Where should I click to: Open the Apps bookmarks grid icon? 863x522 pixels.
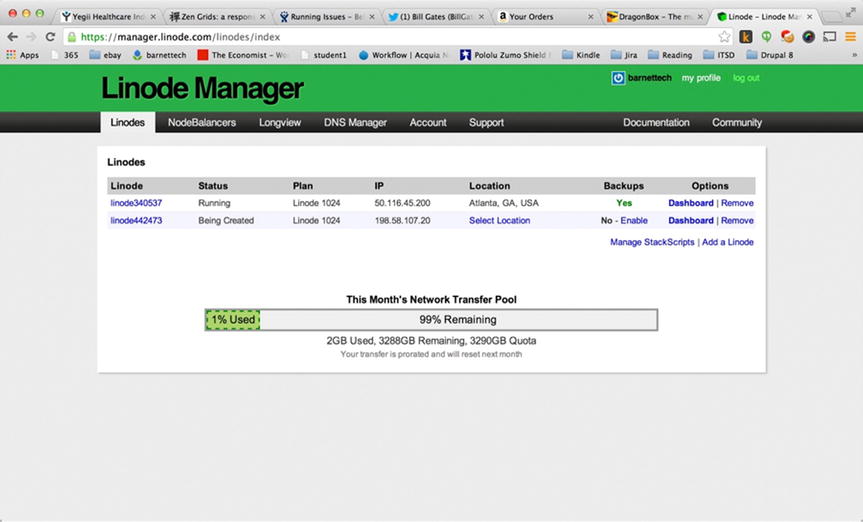click(x=10, y=55)
